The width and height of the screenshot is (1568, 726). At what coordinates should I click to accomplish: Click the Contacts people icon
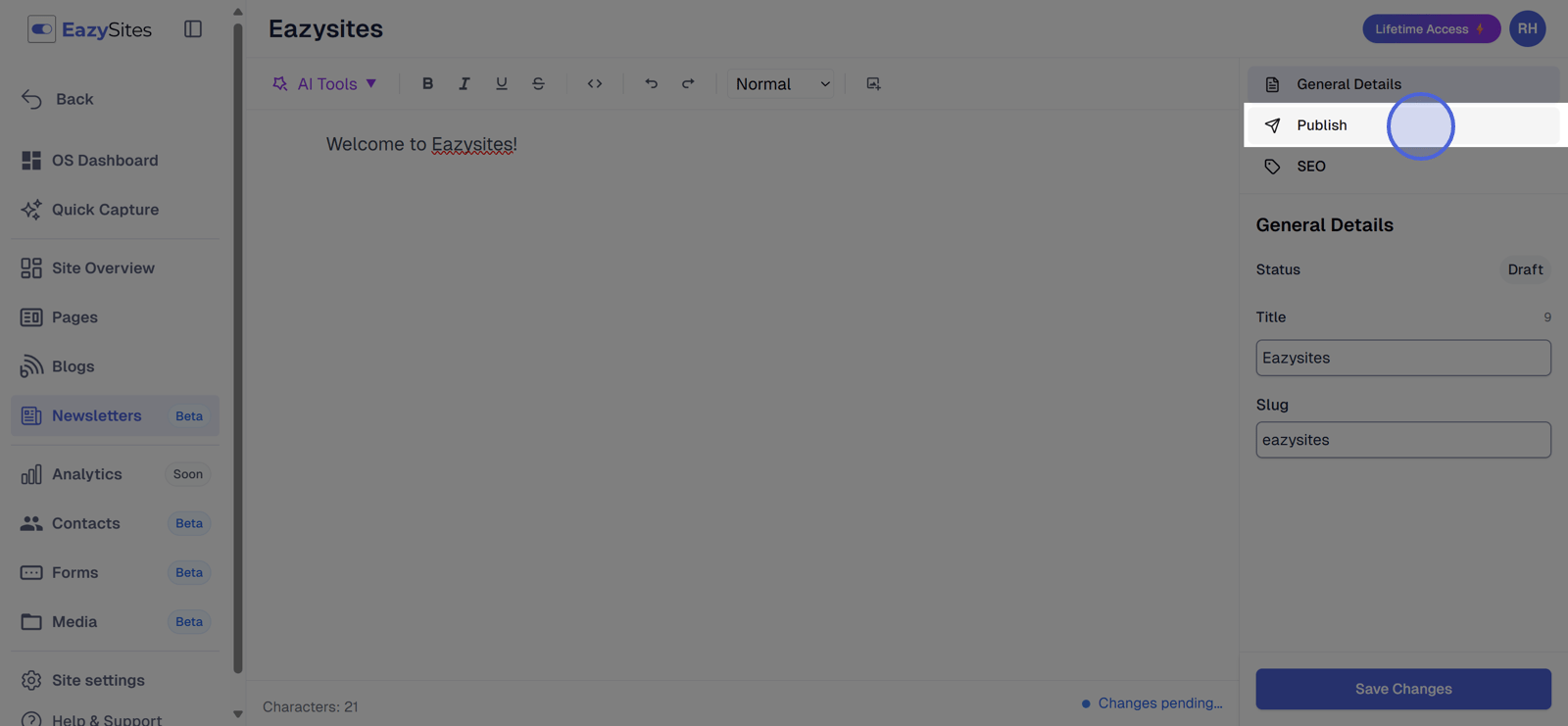click(31, 523)
